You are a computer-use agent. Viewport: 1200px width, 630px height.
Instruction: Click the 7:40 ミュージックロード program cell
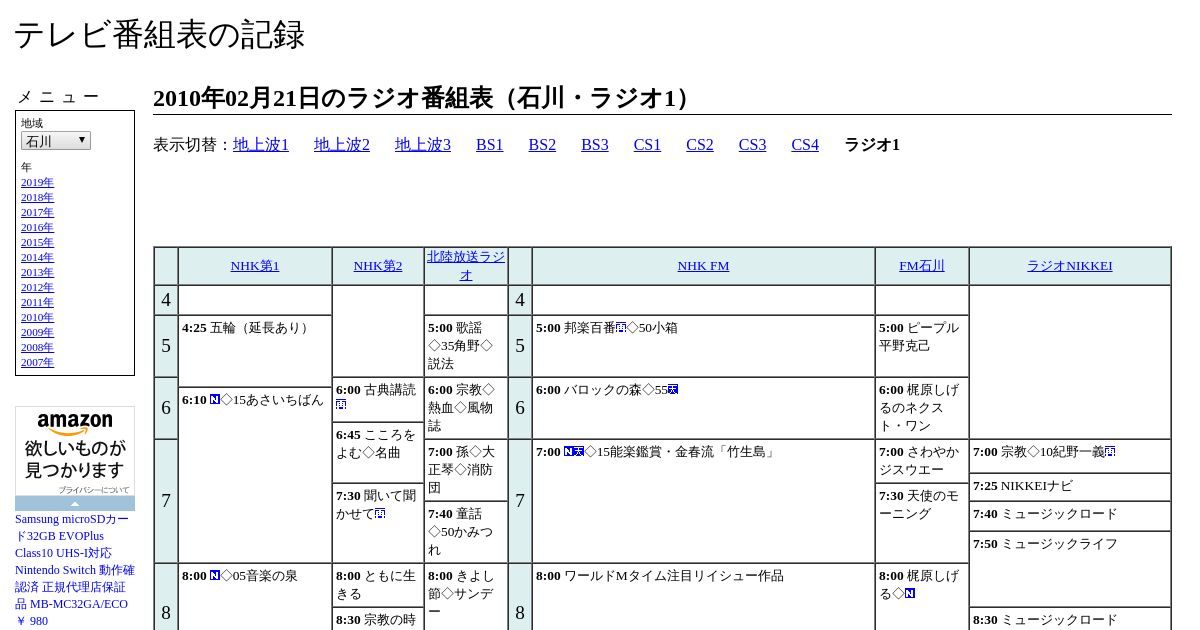[1070, 516]
